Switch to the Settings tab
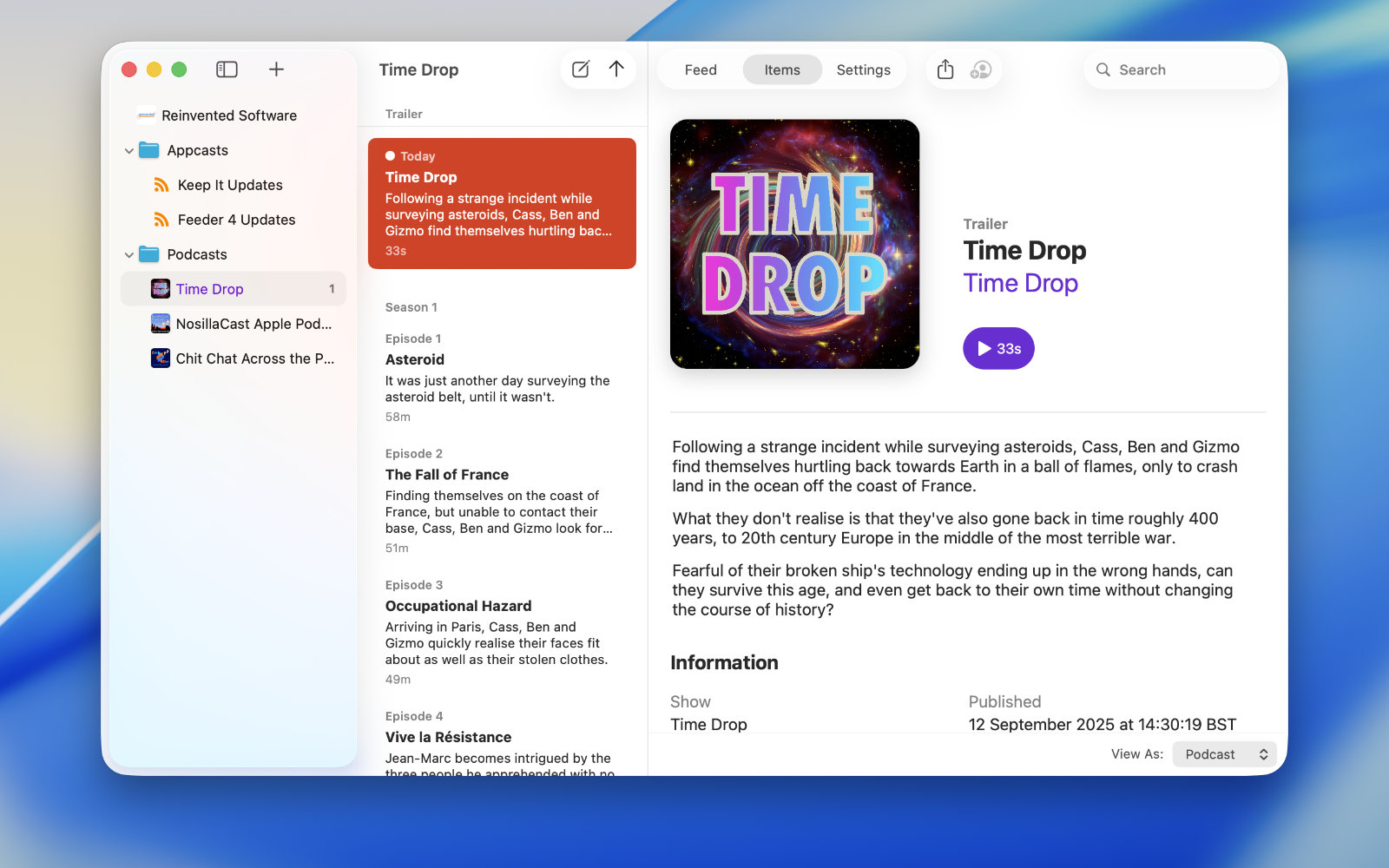The width and height of the screenshot is (1389, 868). coord(863,69)
